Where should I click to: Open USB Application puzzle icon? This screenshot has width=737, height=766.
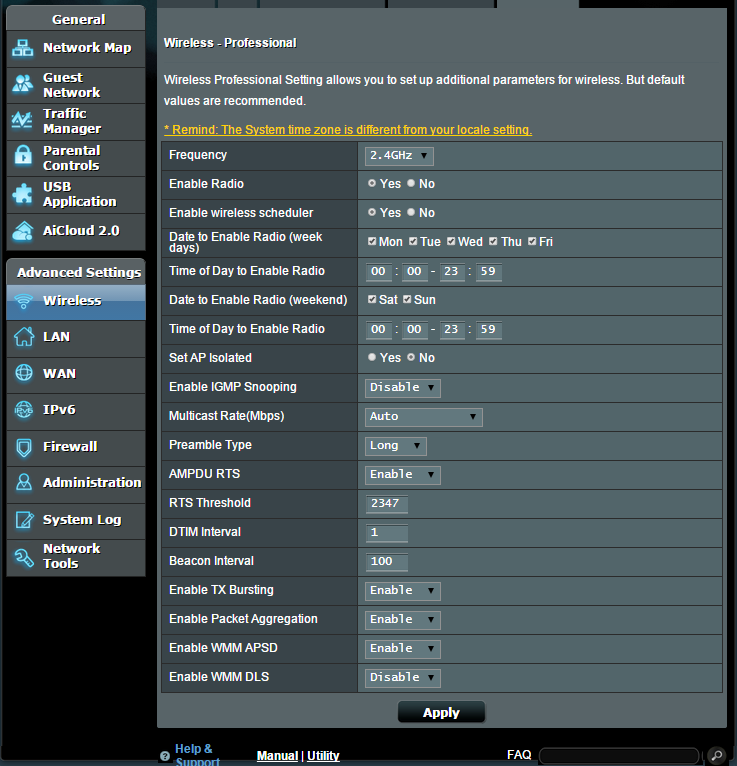click(23, 193)
